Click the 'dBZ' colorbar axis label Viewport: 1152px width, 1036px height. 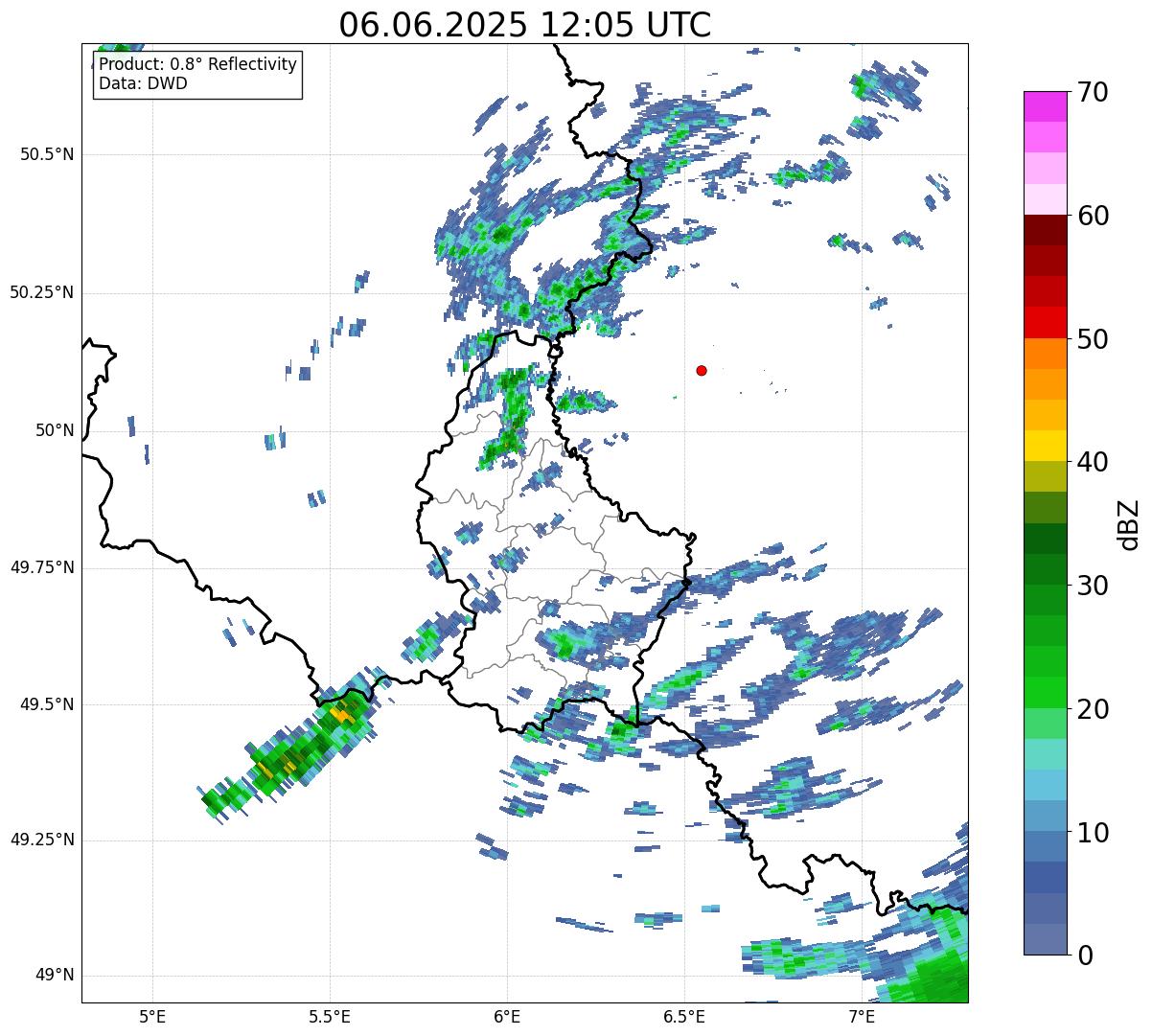[1129, 523]
